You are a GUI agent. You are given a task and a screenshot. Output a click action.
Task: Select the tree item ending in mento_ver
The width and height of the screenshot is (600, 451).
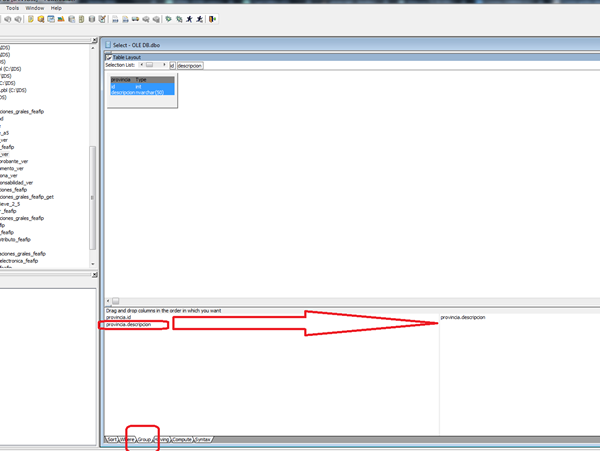pyautogui.click(x=12, y=168)
